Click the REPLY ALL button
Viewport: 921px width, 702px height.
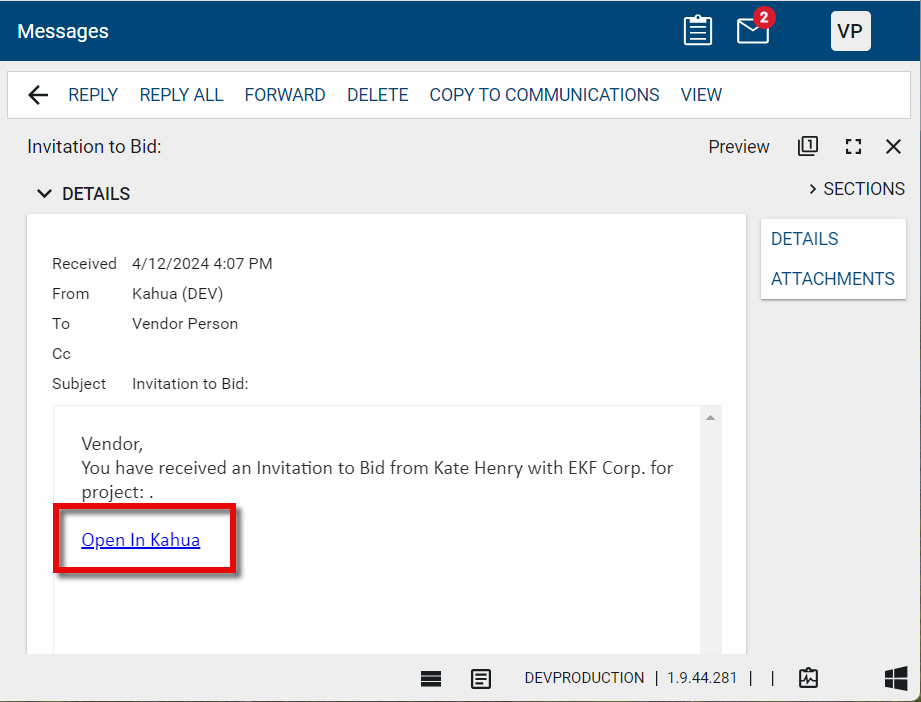(x=181, y=95)
